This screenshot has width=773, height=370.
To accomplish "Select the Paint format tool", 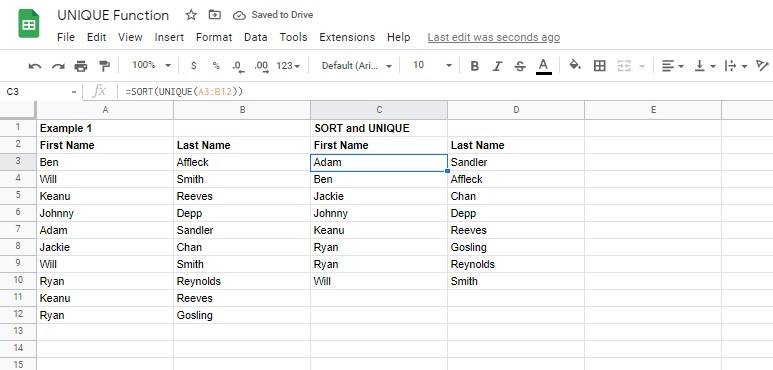I will tap(104, 66).
